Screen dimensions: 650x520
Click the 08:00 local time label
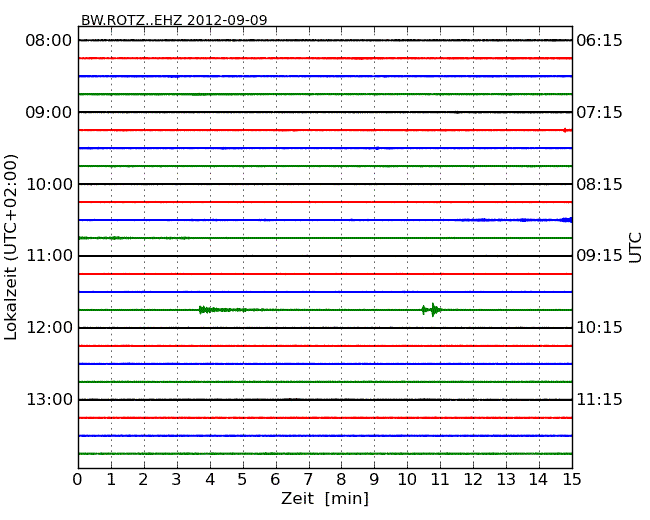click(49, 41)
